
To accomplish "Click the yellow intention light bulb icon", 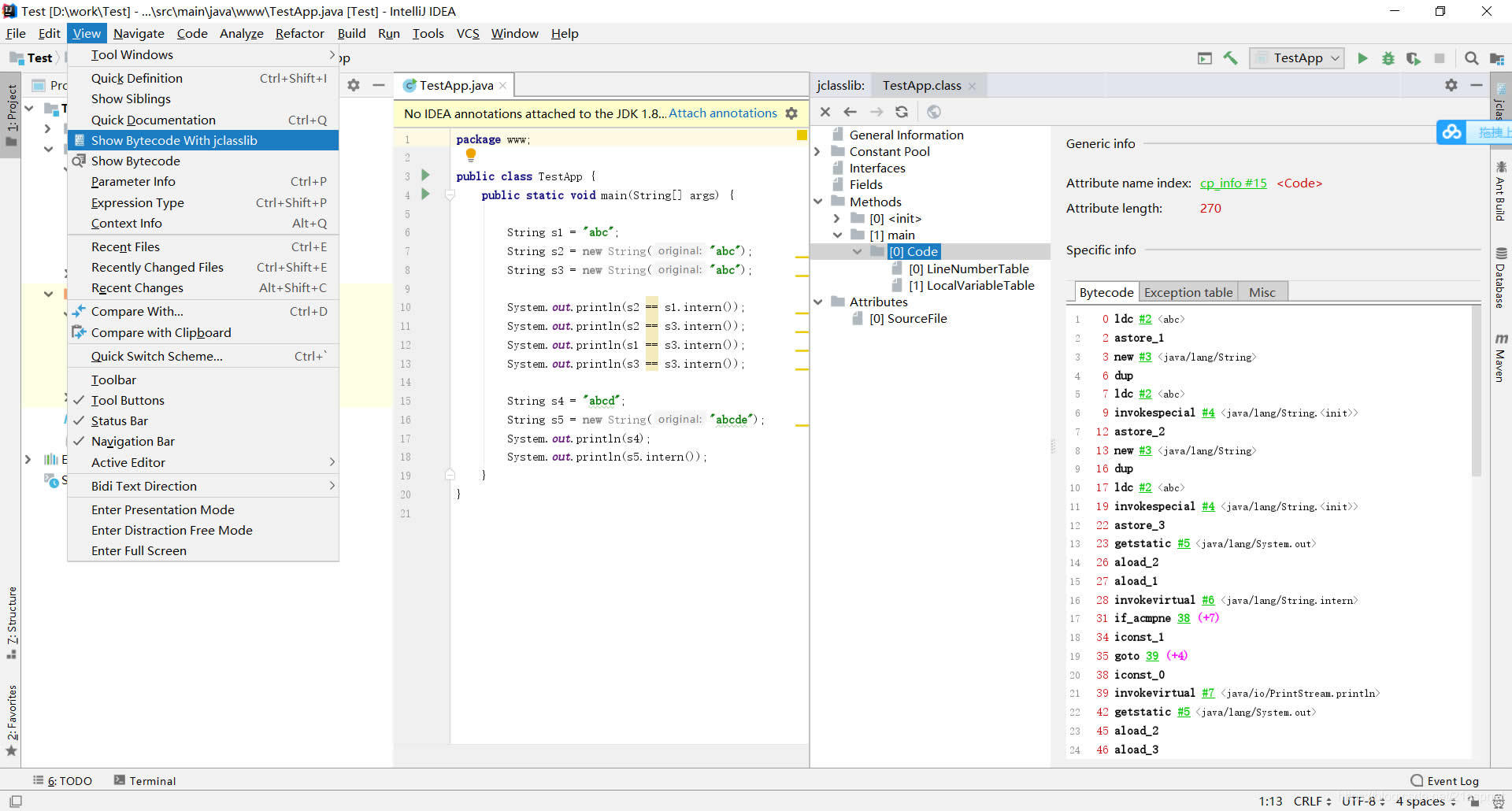I will pos(471,155).
